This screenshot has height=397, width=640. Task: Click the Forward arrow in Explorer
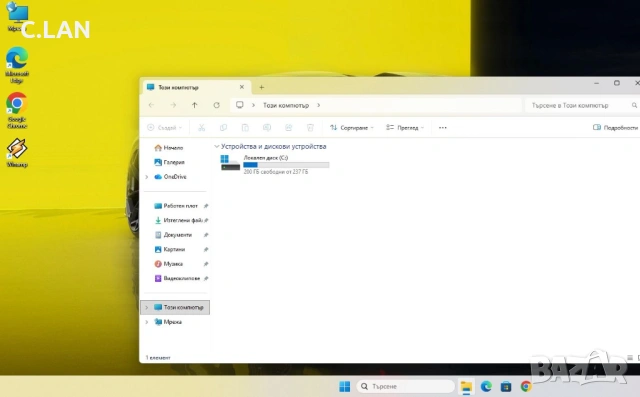pos(173,105)
